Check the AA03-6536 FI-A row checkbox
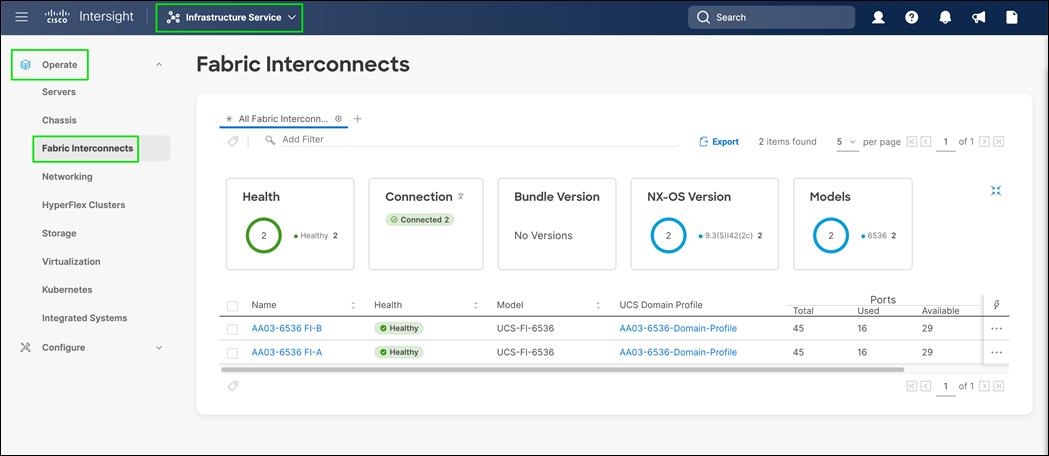 pyautogui.click(x=233, y=352)
